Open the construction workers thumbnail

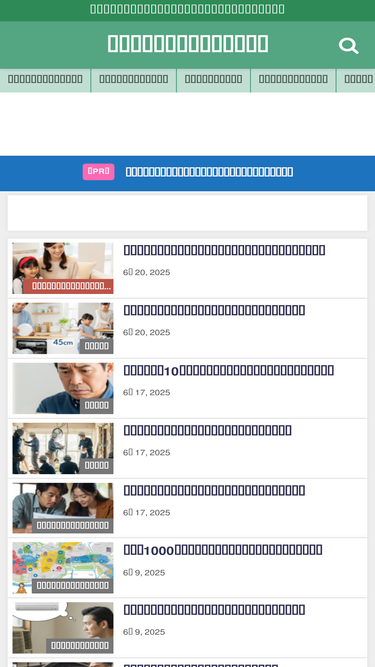(x=63, y=448)
